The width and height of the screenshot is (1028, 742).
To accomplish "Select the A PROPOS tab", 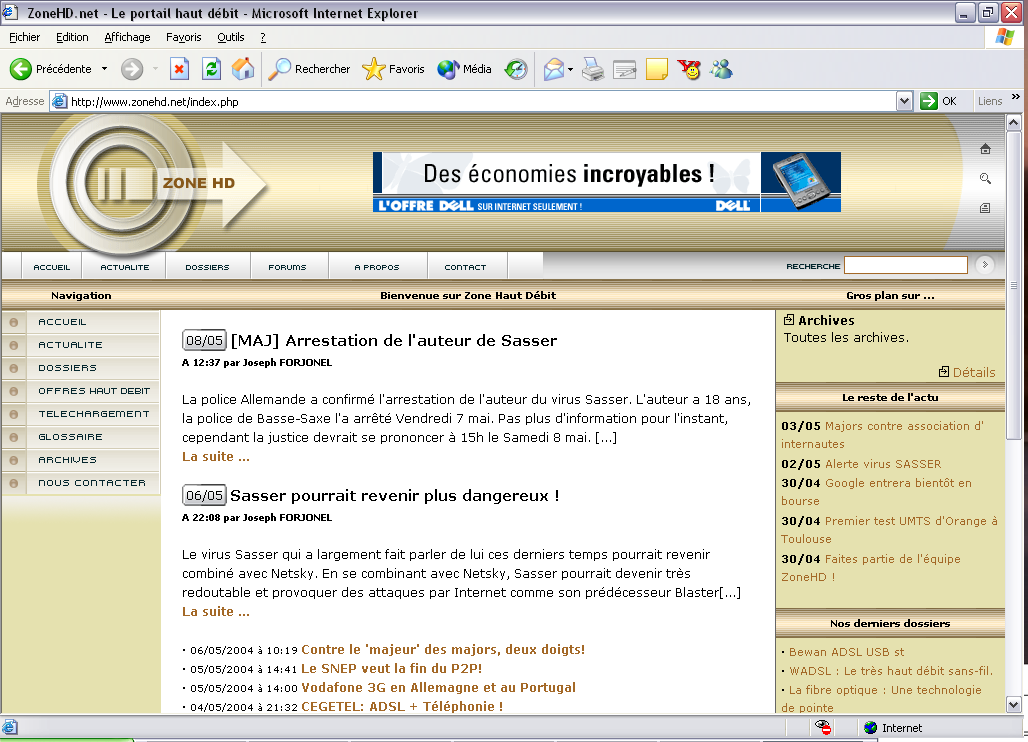I will coord(377,267).
